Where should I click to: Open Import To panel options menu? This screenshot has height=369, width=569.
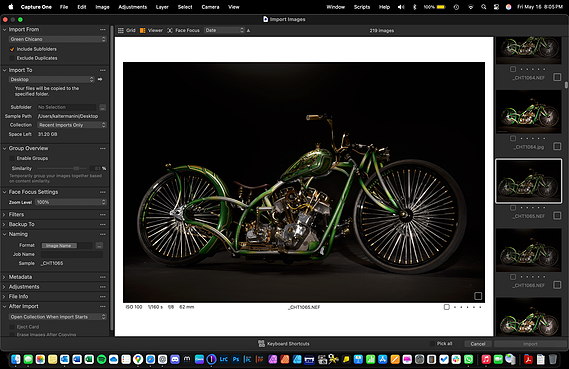coord(103,70)
